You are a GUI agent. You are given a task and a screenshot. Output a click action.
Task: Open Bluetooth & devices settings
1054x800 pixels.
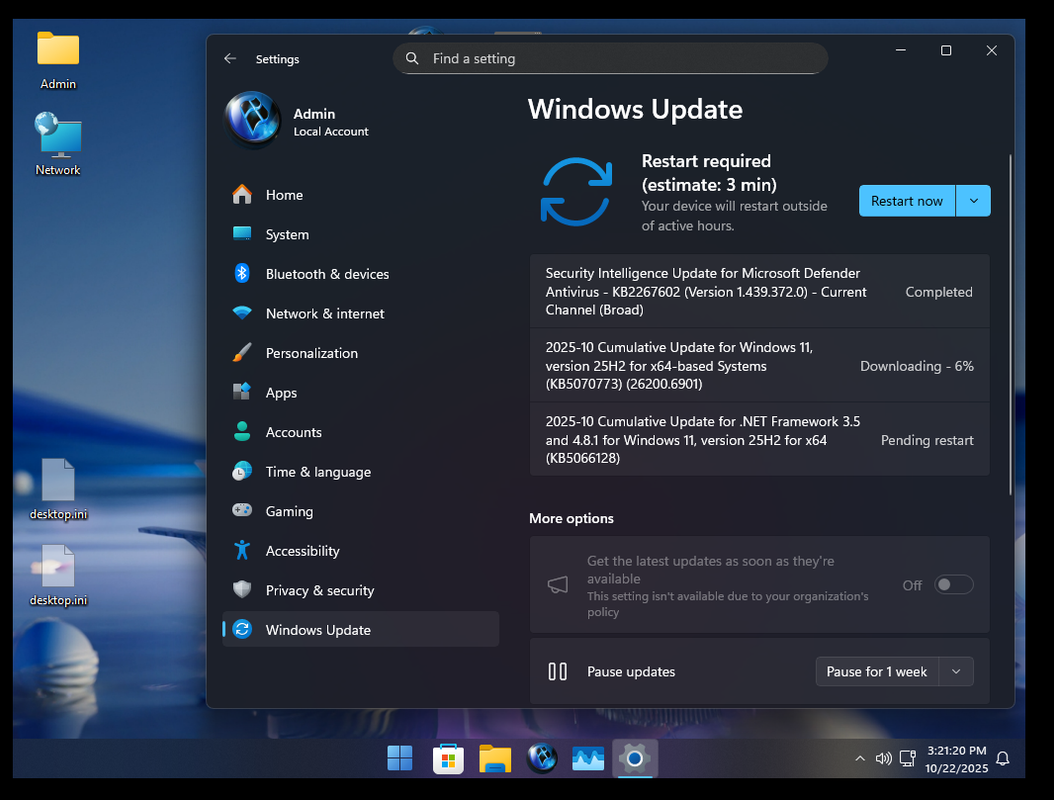[x=360, y=274]
